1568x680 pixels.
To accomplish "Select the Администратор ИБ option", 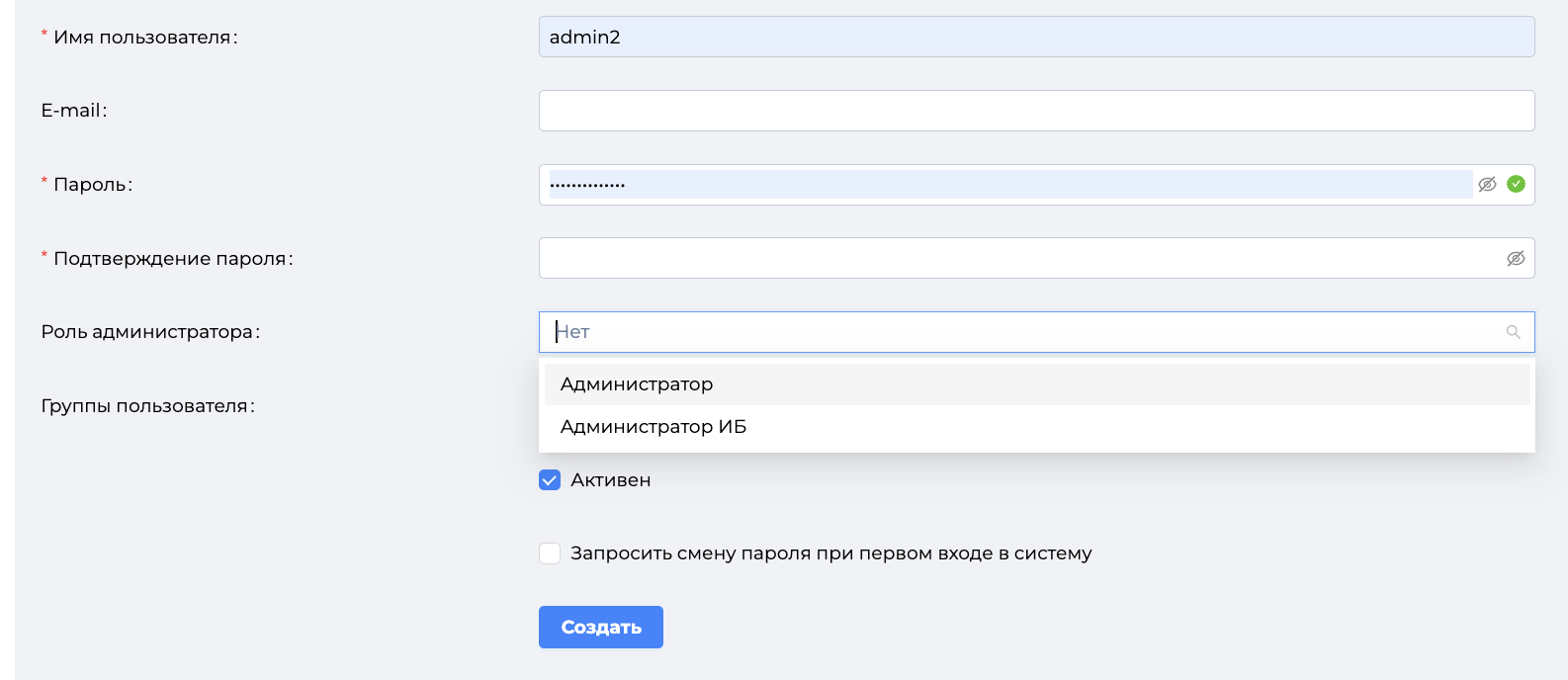I will pyautogui.click(x=1037, y=427).
